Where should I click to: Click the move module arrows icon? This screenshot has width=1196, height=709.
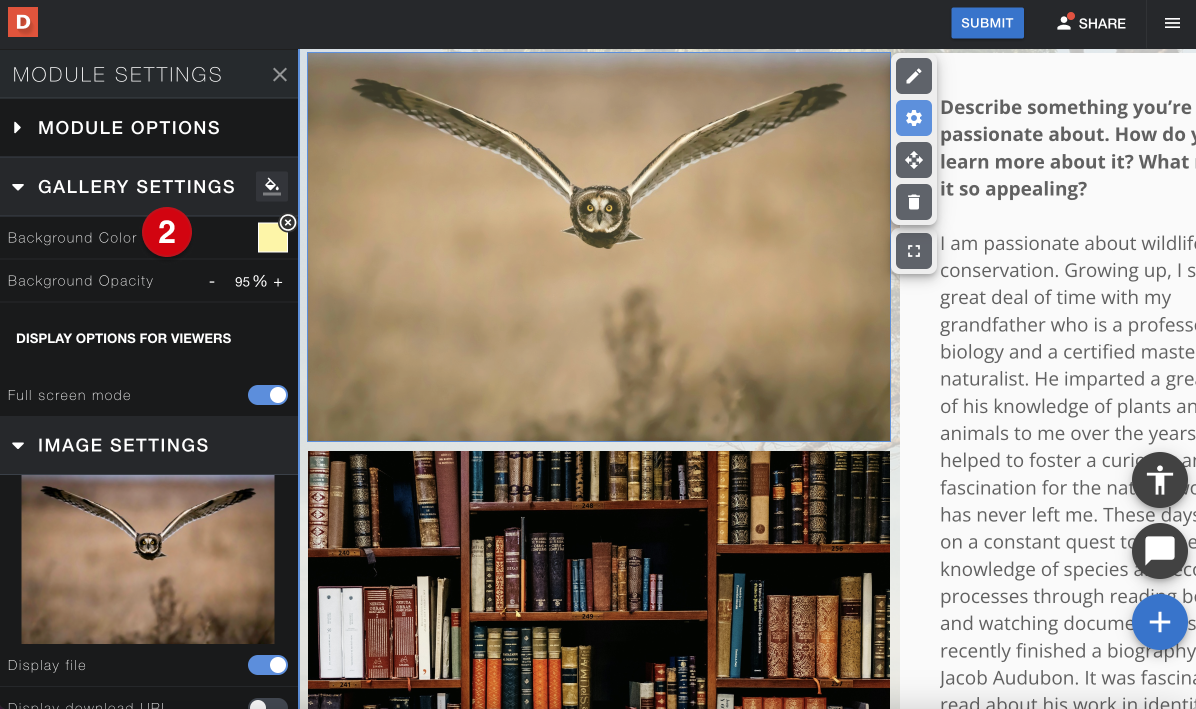914,160
